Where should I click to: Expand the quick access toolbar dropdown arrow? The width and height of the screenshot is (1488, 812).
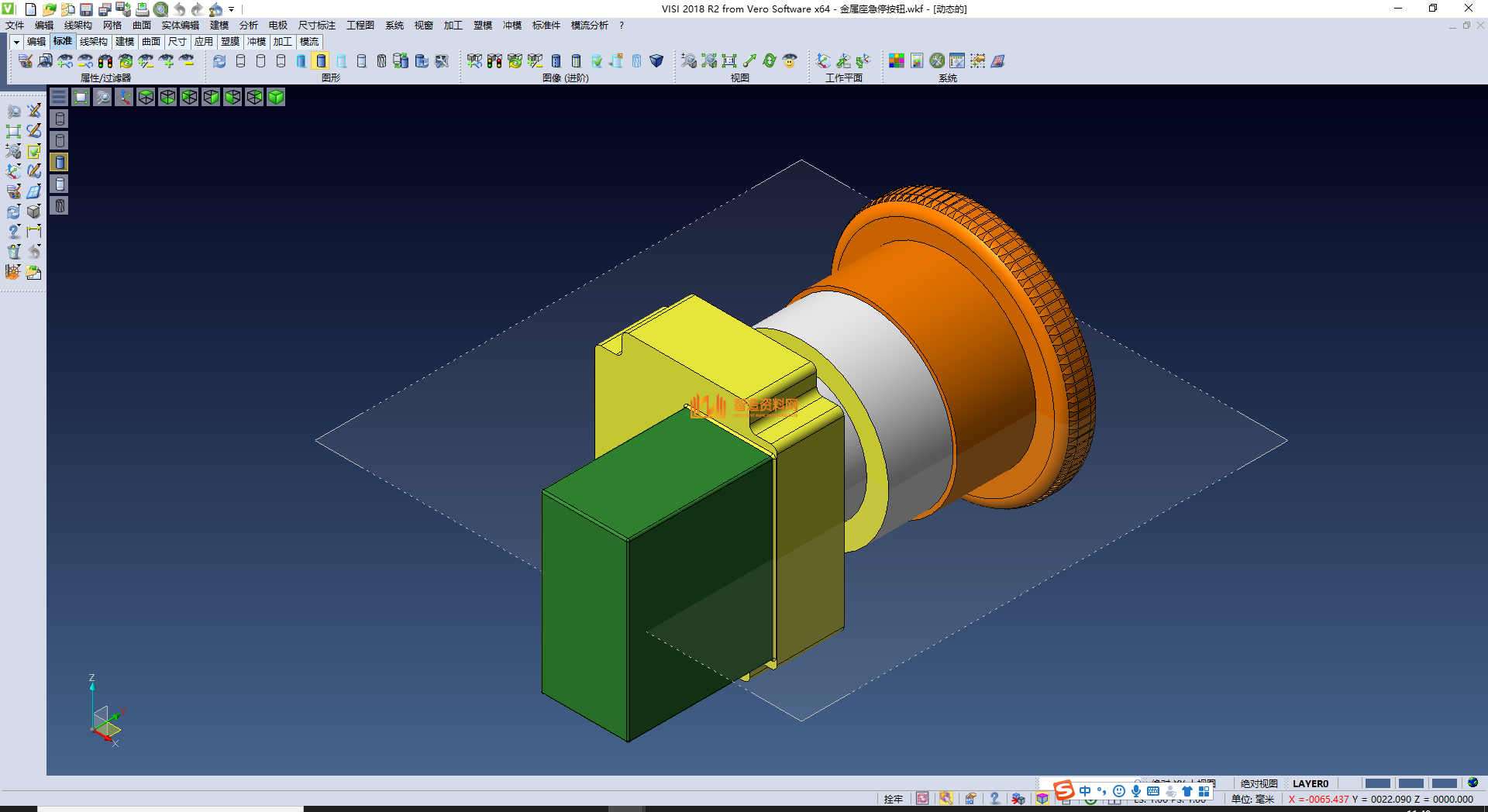tap(232, 9)
